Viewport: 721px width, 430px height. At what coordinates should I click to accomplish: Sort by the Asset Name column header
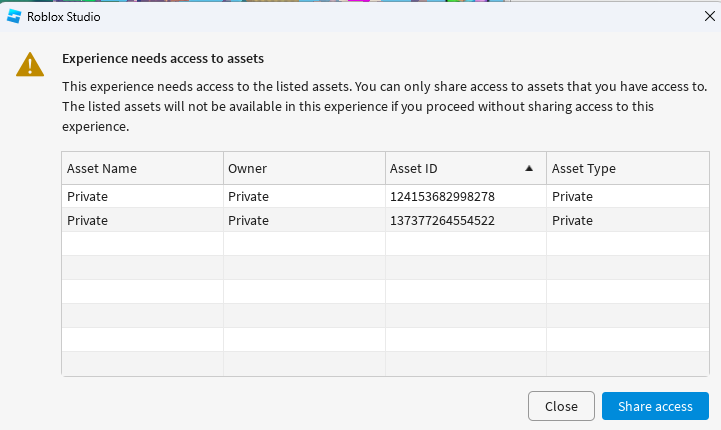point(142,169)
